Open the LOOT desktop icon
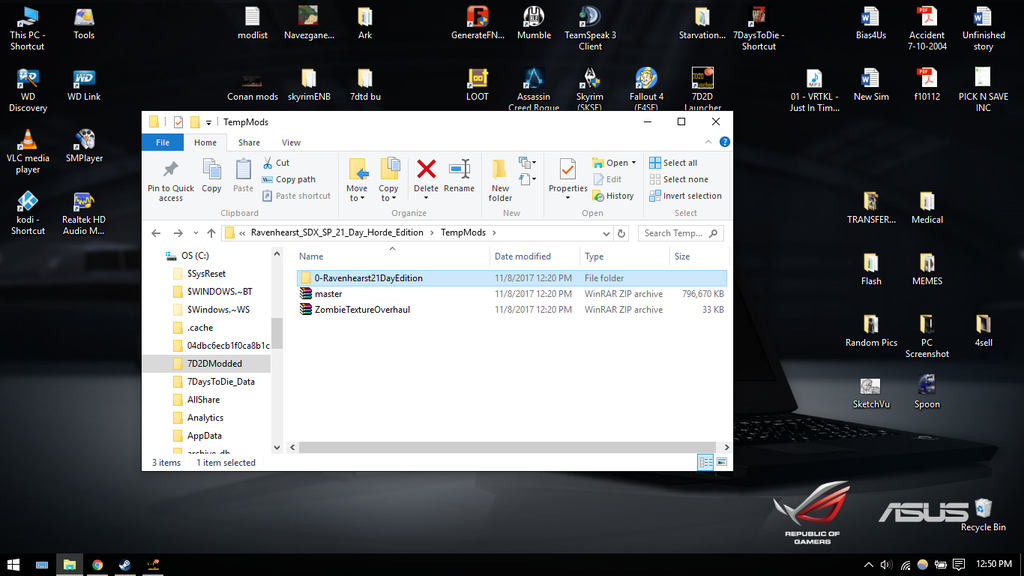 [x=477, y=85]
